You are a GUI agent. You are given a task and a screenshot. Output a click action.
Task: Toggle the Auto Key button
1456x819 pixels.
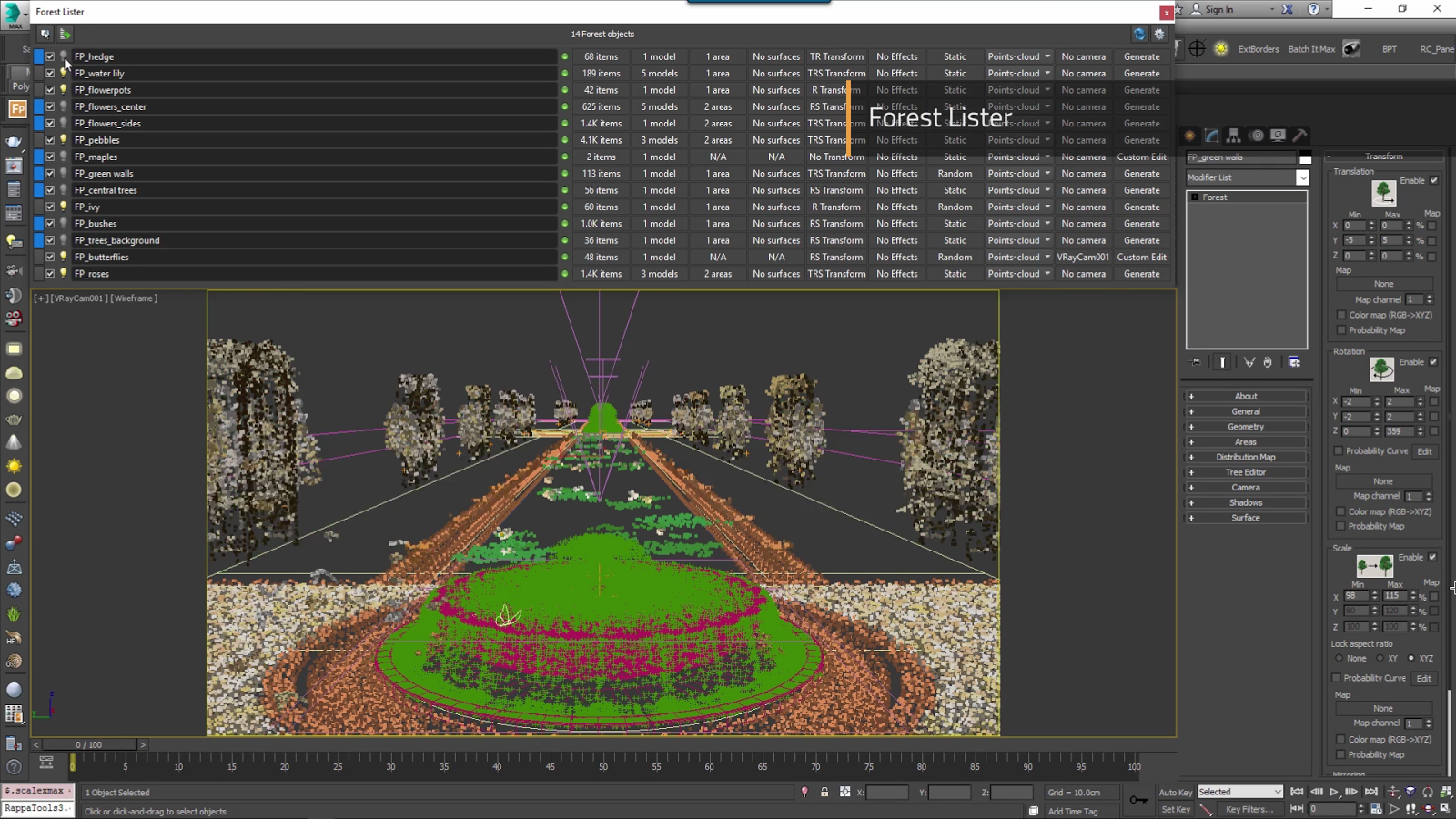coord(1176,793)
